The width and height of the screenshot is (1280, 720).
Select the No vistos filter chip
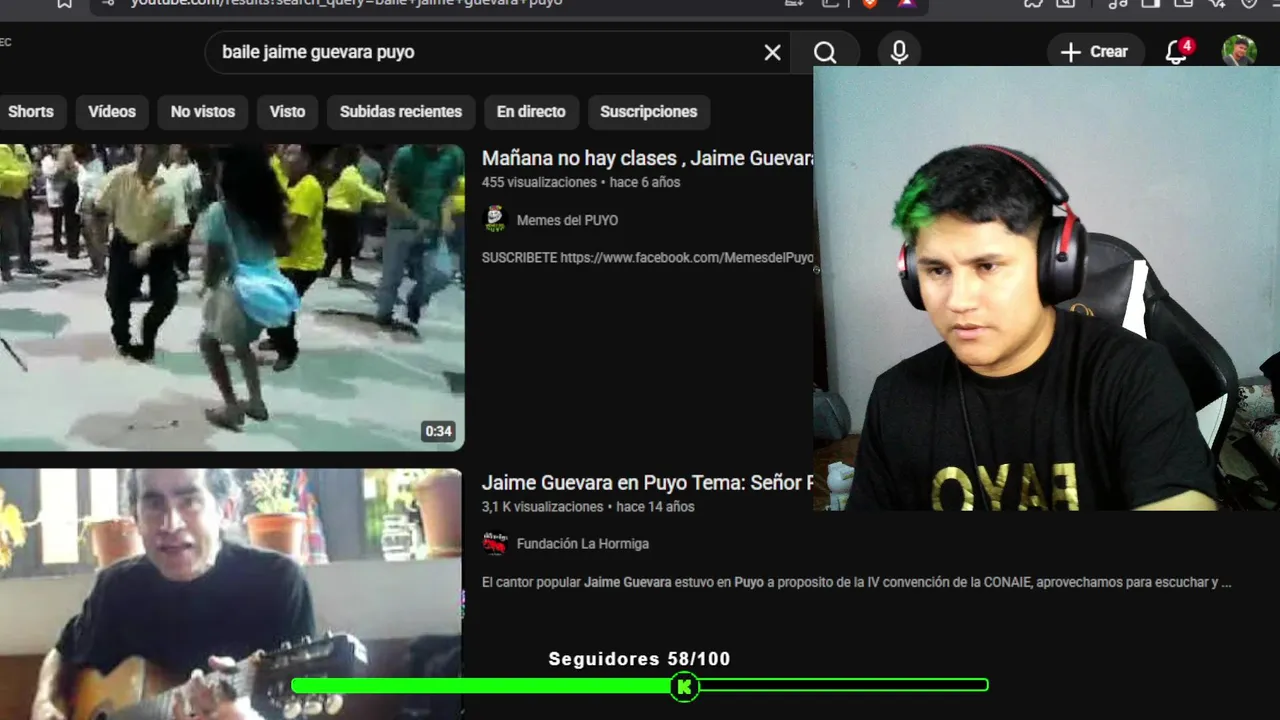click(202, 112)
